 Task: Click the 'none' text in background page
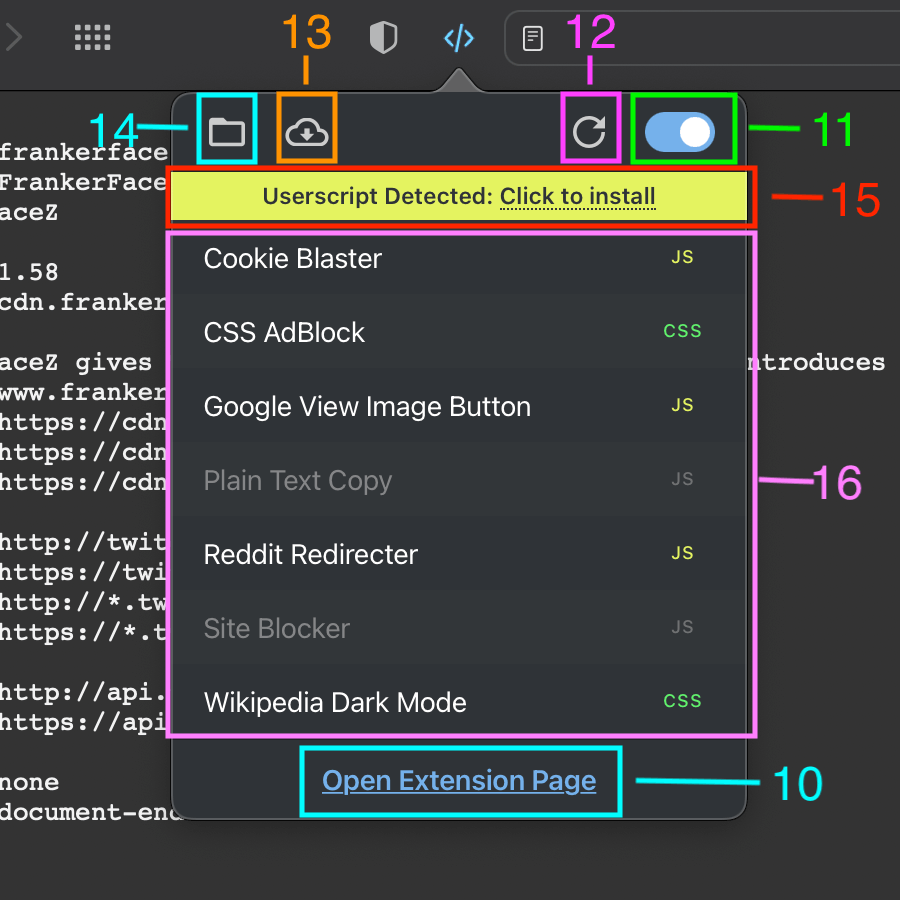click(x=29, y=782)
